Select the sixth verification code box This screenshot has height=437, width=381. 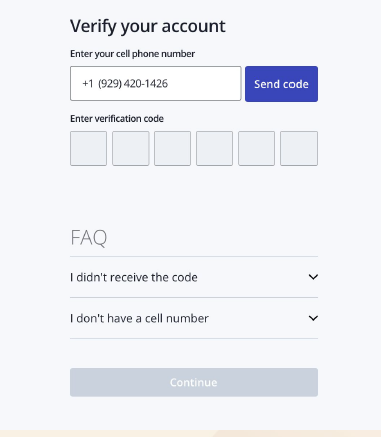[299, 148]
